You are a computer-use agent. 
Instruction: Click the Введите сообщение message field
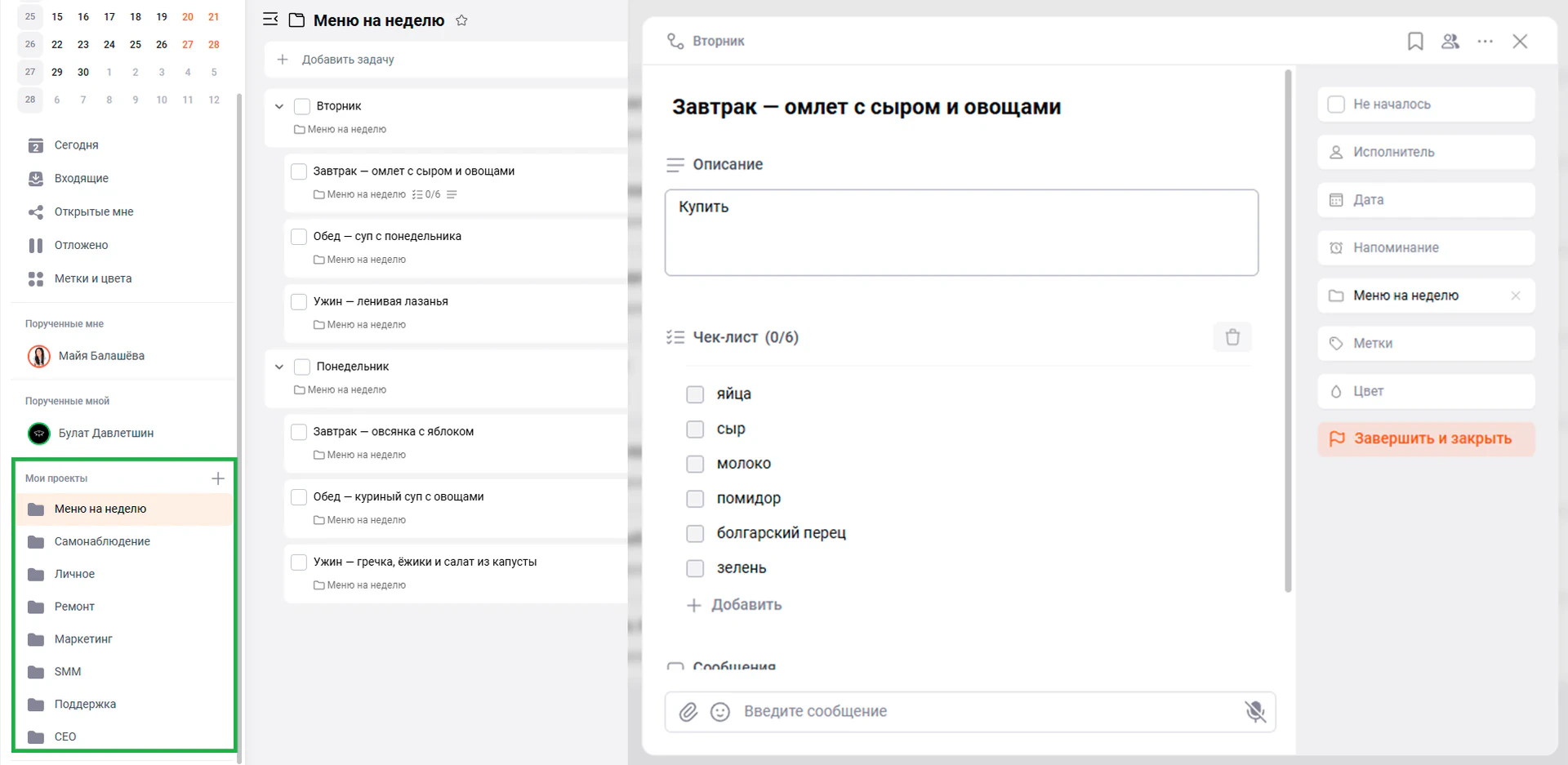[969, 712]
